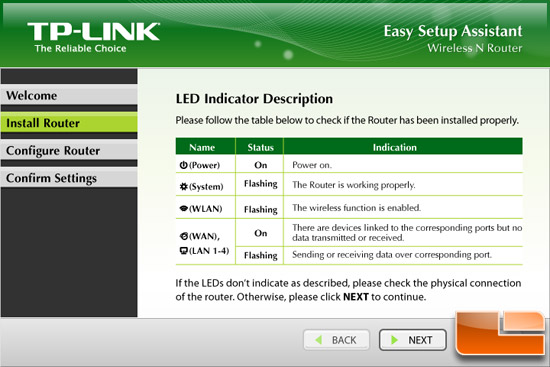Click the green arrow on BACK
This screenshot has width=550, height=367.
click(x=318, y=340)
